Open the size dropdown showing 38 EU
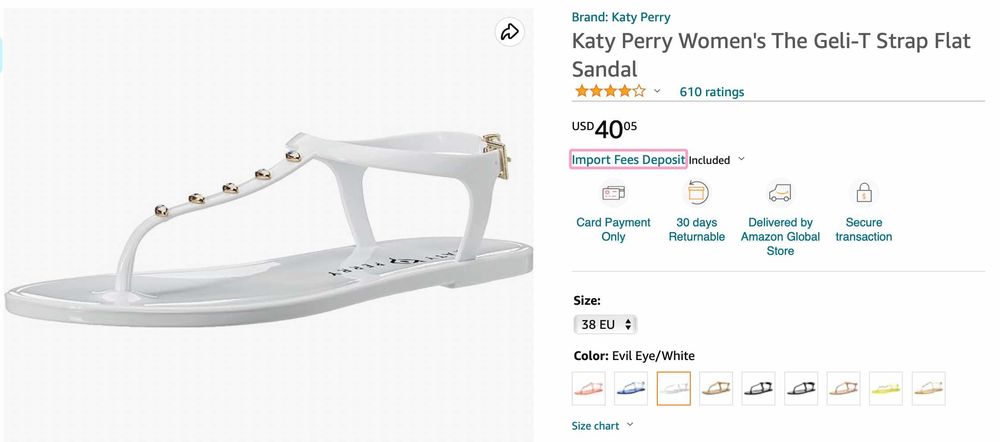 [605, 324]
